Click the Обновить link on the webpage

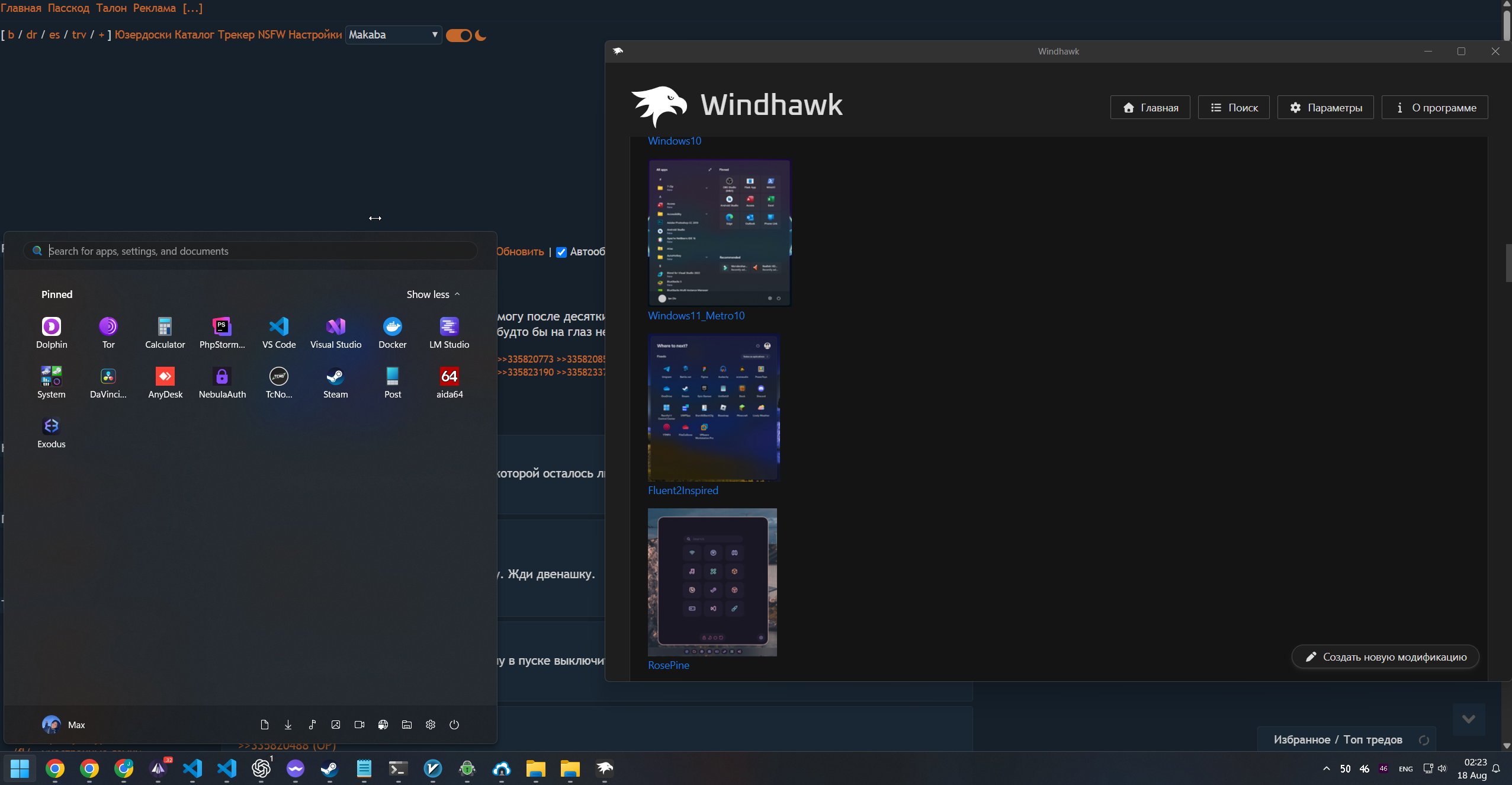pos(520,252)
